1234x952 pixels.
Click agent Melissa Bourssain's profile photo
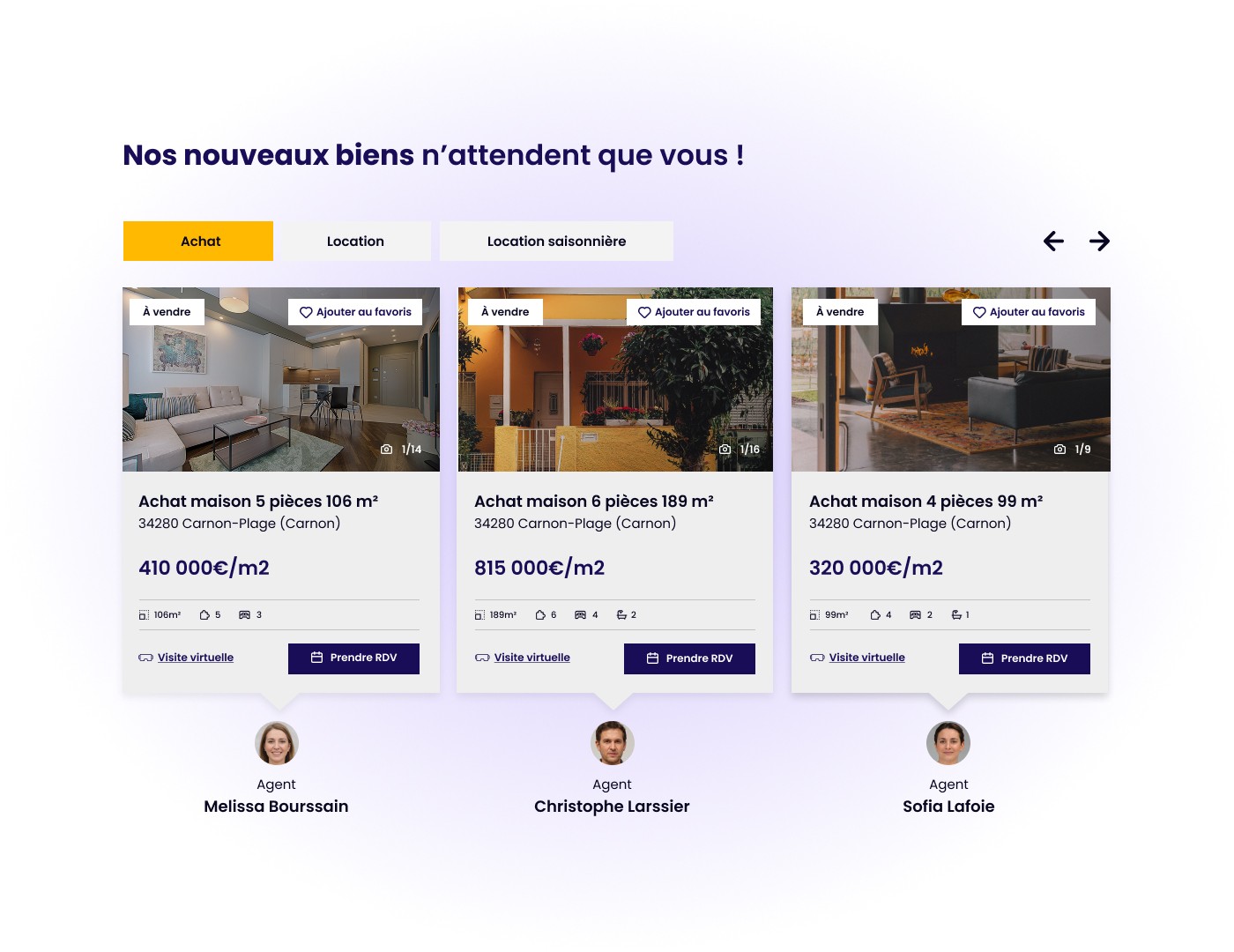(x=277, y=743)
